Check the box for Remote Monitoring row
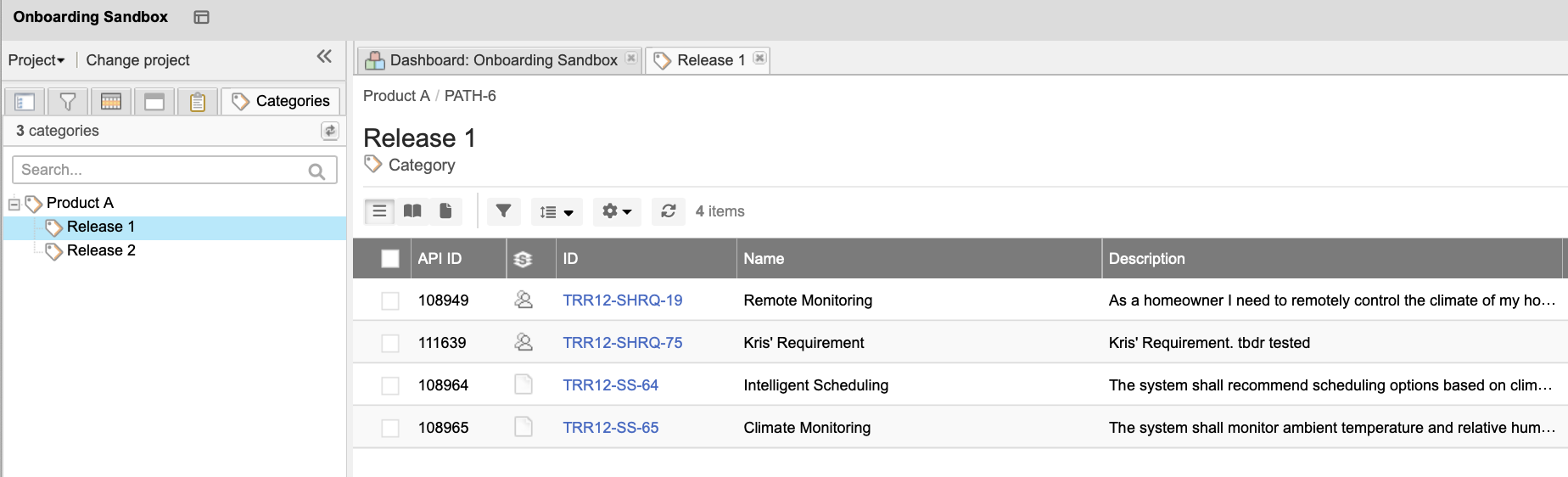Viewport: 1568px width, 477px height. pyautogui.click(x=390, y=300)
